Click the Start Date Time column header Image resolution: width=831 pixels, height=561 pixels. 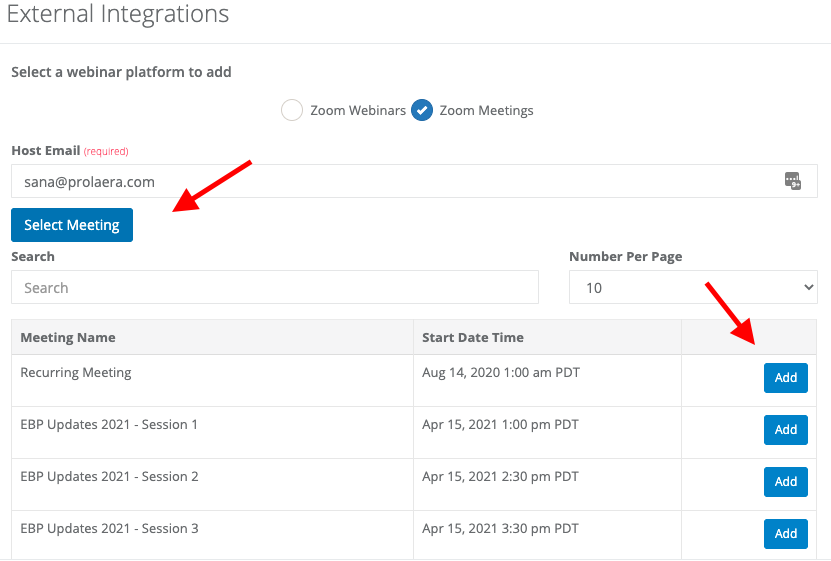click(x=473, y=337)
